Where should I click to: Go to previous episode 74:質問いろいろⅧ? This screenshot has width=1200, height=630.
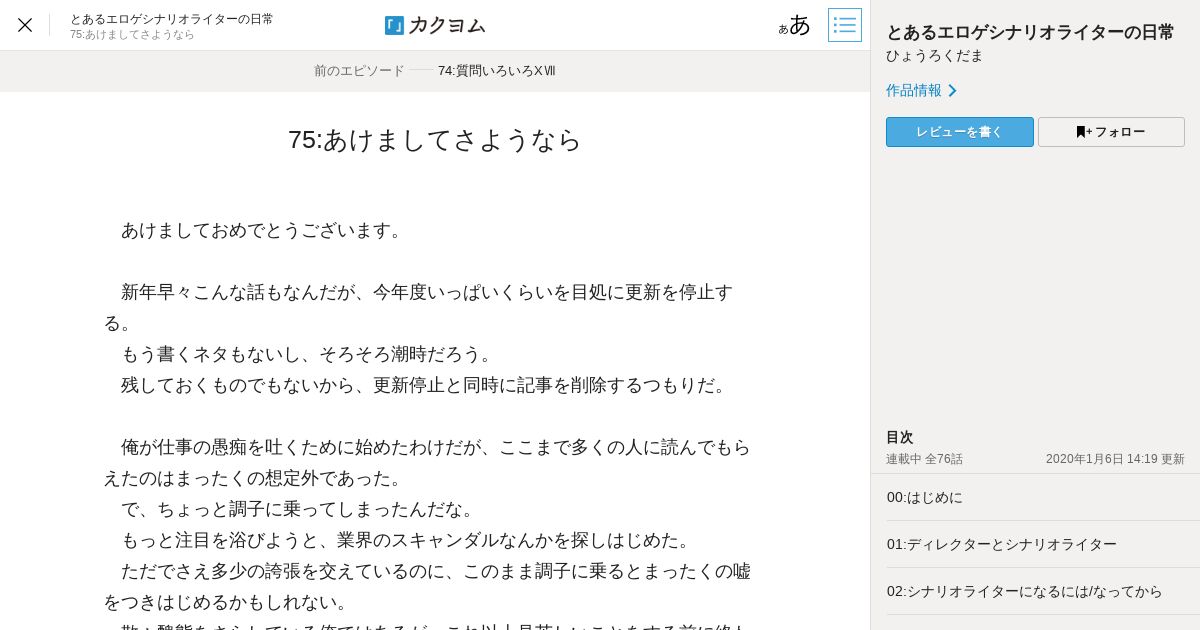coord(497,71)
